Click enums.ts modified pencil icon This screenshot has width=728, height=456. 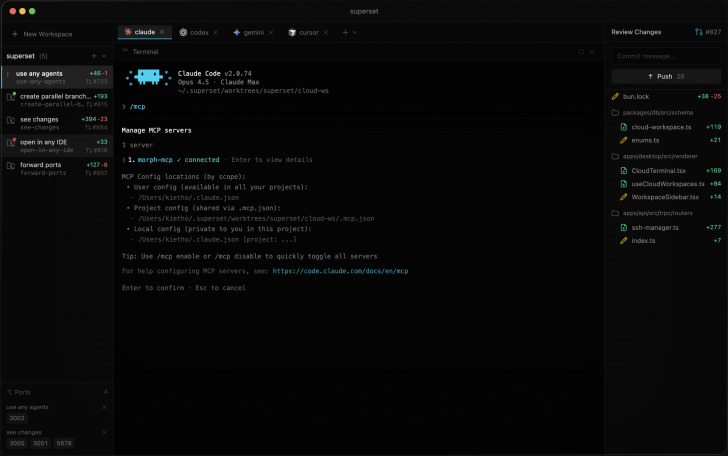[x=624, y=140]
